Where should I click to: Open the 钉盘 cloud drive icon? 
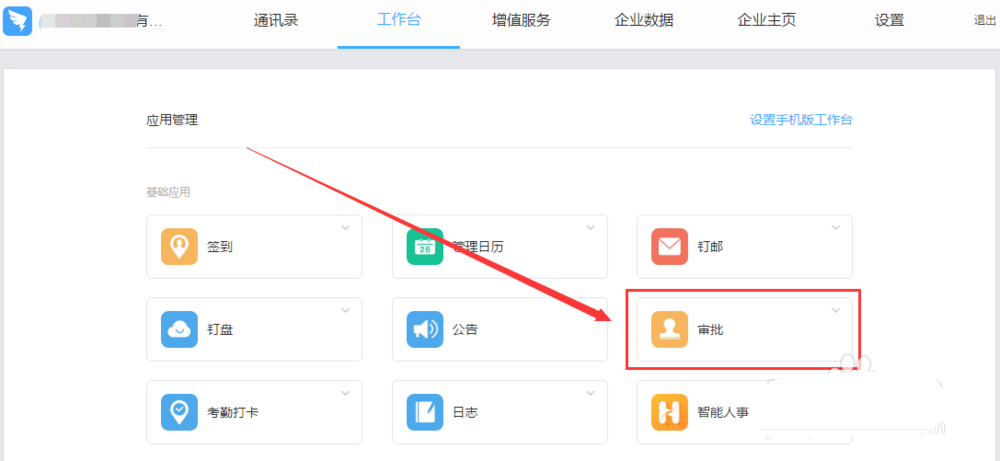tap(179, 329)
